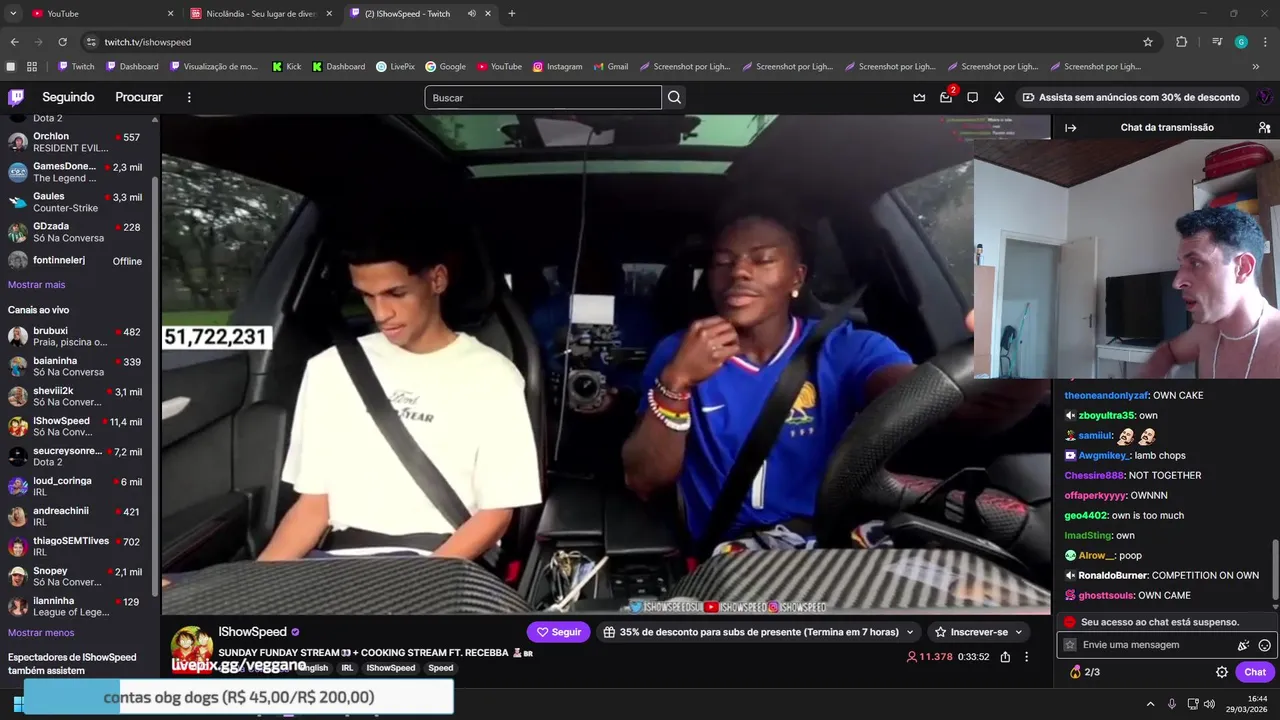Click the Twitch Buscar search field
1280x720 pixels.
[543, 97]
